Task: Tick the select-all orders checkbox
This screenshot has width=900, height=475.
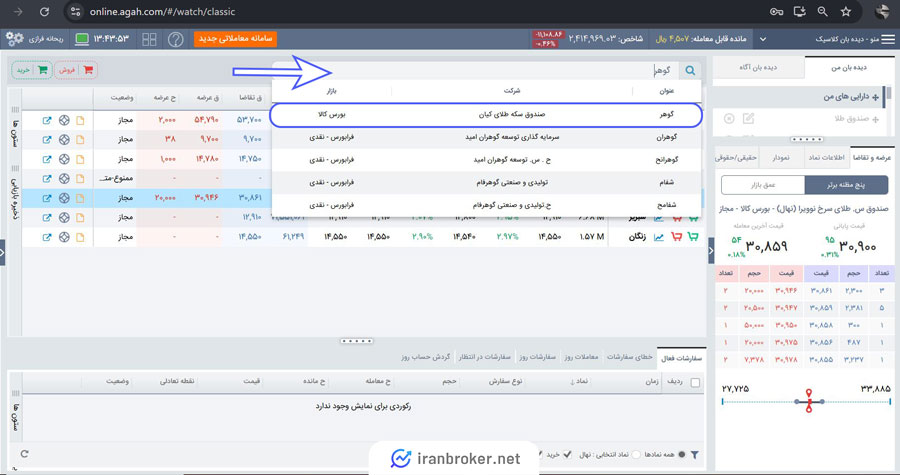Action: point(695,383)
